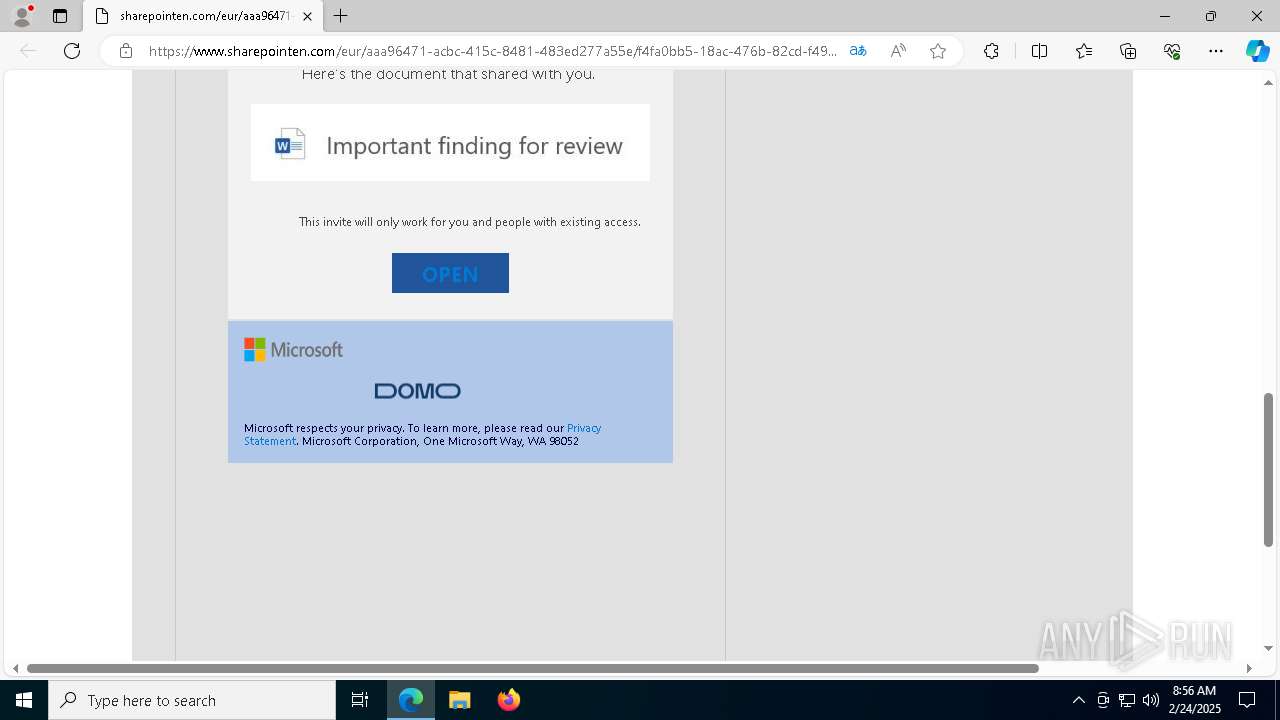This screenshot has height=720, width=1280.
Task: Open Settings and more ellipsis menu
Action: tap(1216, 51)
